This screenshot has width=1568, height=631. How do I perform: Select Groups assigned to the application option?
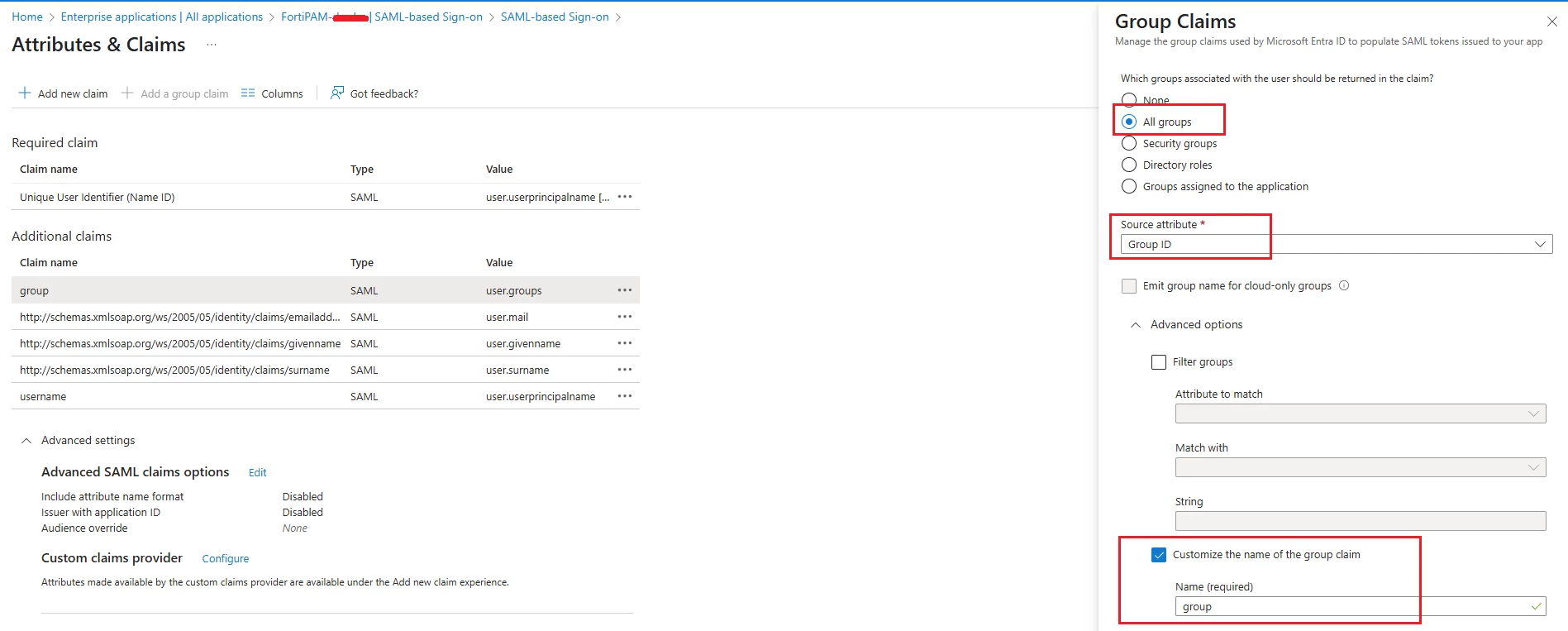click(1129, 186)
